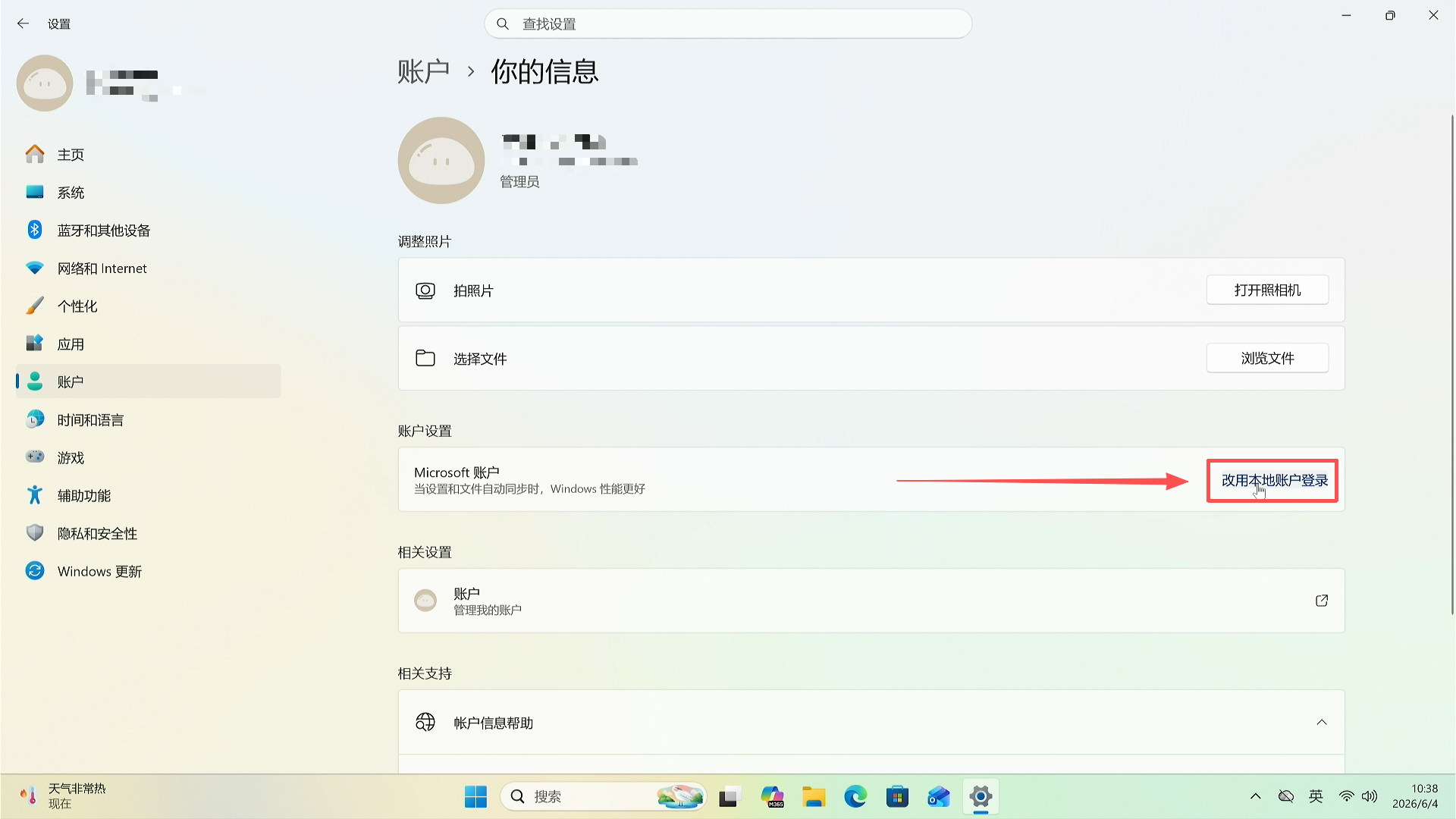1456x819 pixels.
Task: Open 蓝牙和其他设备 settings
Action: 148,230
